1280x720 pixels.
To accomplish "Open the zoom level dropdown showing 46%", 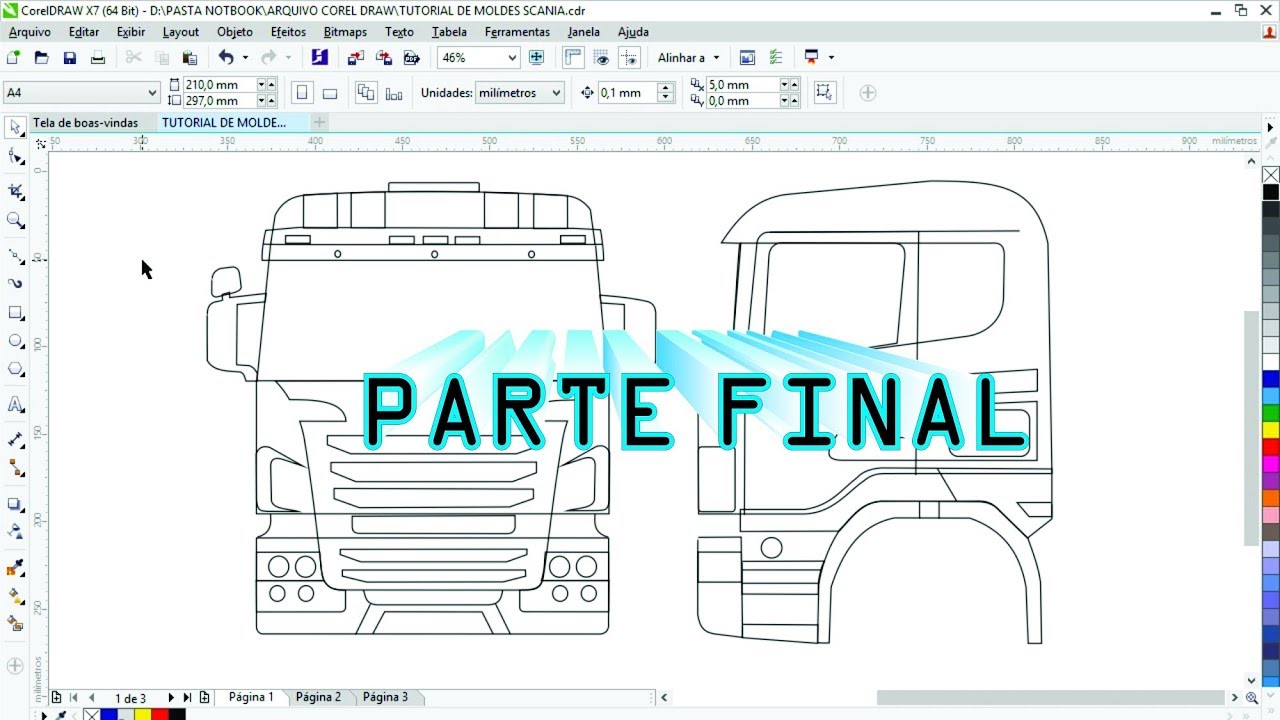I will [512, 58].
